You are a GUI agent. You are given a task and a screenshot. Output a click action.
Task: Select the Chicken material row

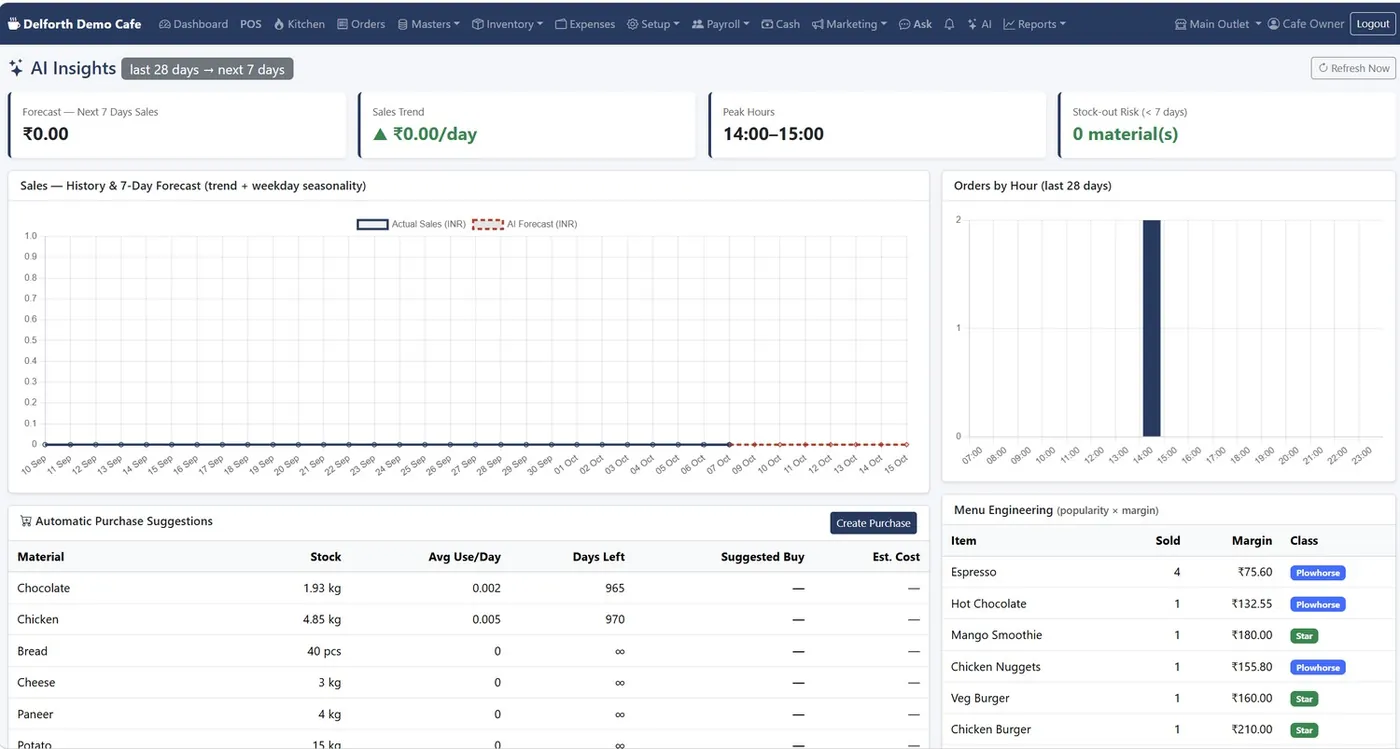[x=469, y=619]
